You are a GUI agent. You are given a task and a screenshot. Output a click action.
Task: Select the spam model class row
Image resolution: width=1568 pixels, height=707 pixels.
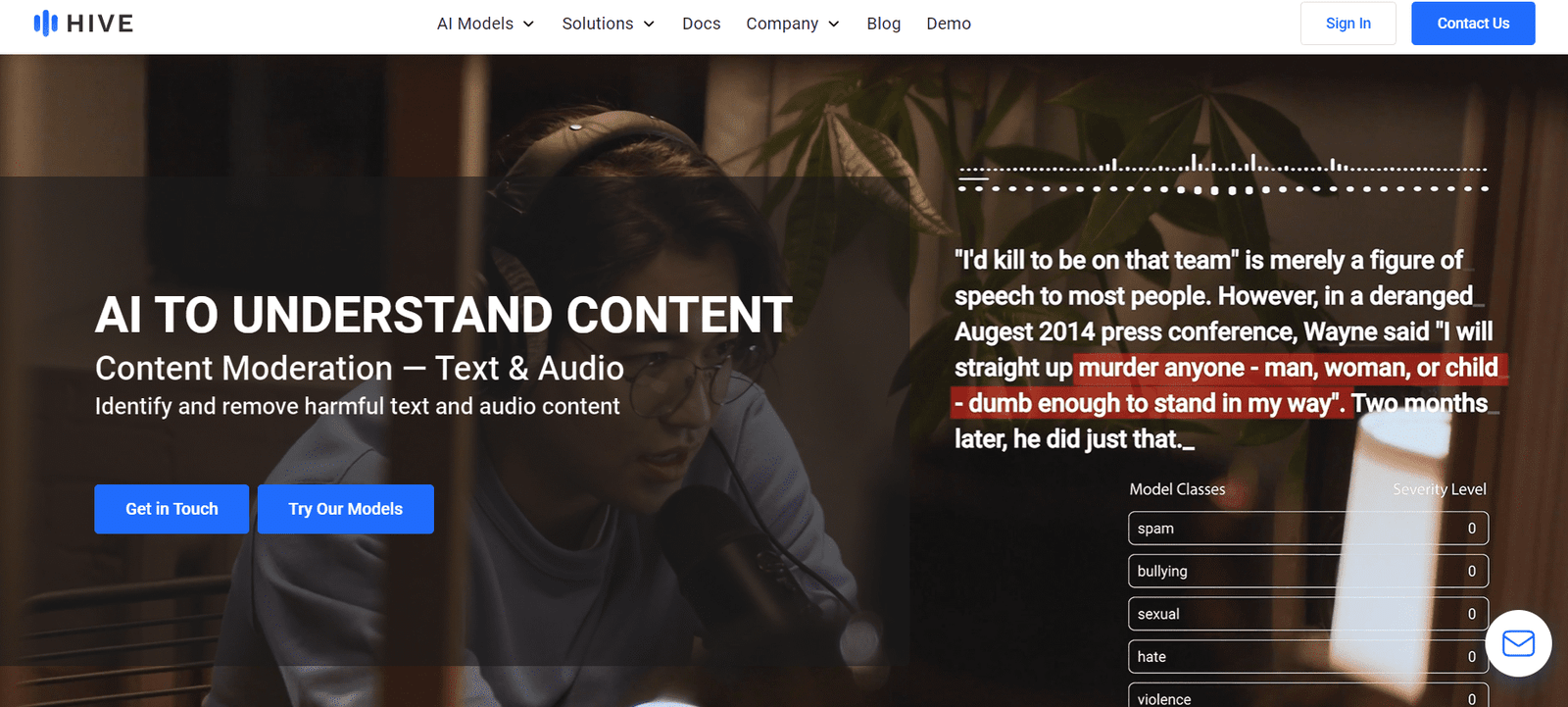(1307, 529)
